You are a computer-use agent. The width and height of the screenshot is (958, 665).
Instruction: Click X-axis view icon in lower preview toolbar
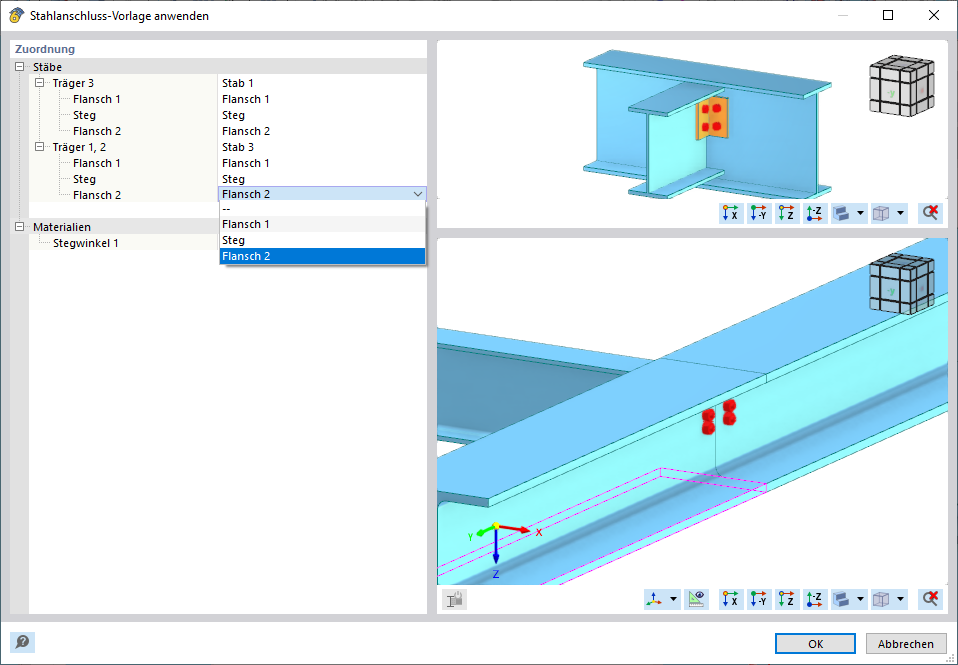(x=731, y=599)
